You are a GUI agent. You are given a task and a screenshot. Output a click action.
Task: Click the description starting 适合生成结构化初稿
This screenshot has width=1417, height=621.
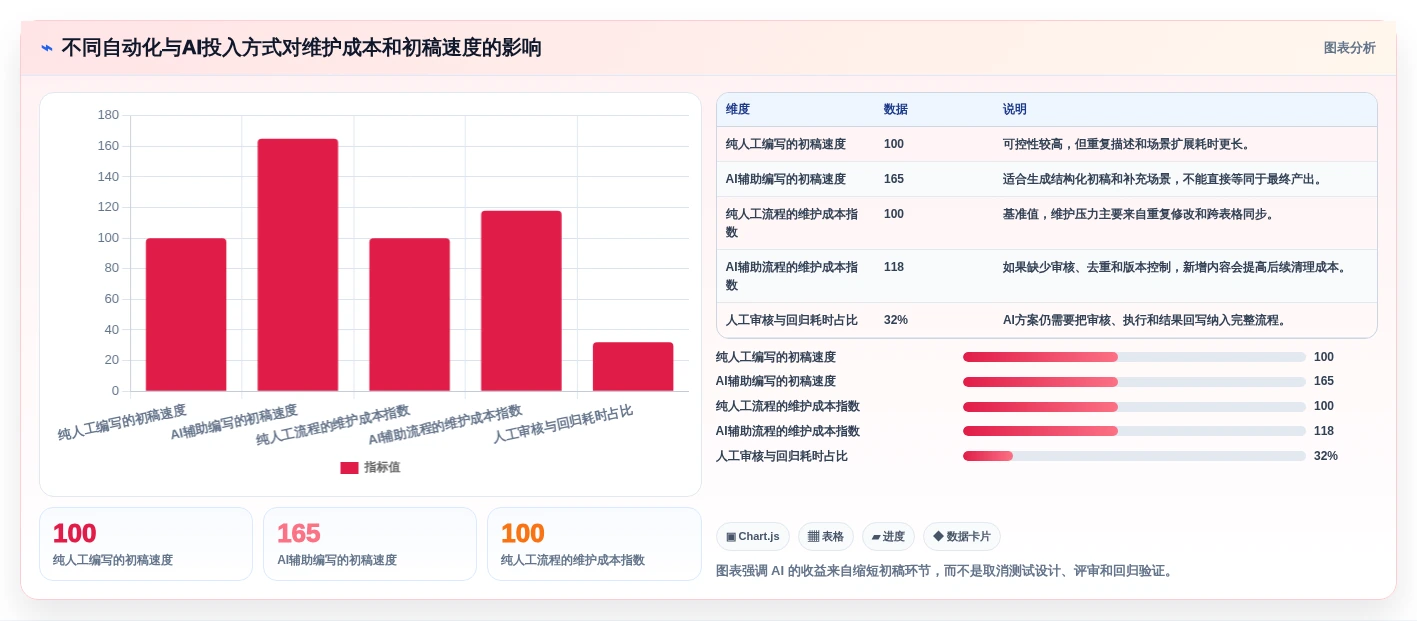[1164, 179]
